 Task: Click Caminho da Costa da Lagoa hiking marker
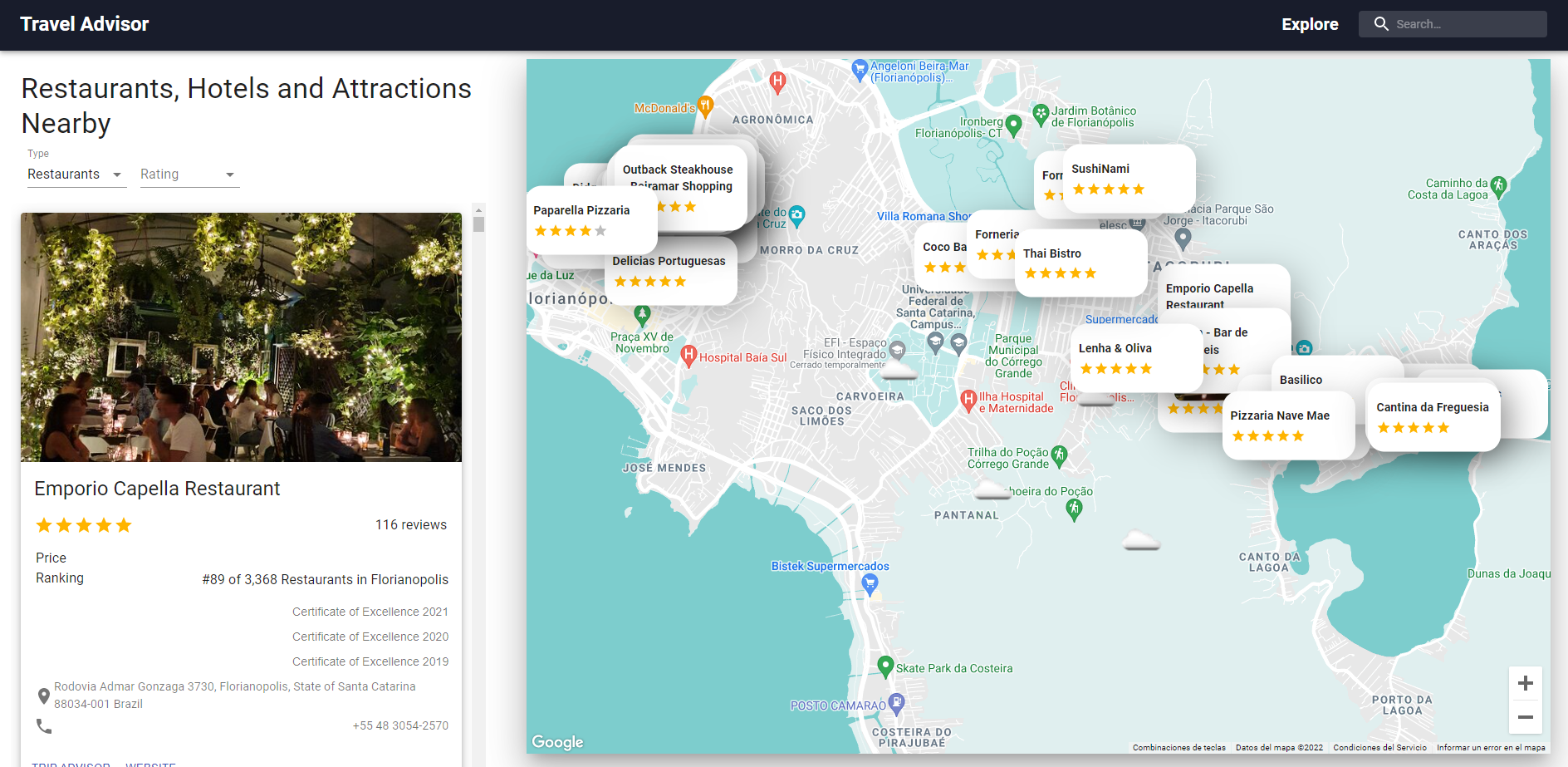[1498, 186]
